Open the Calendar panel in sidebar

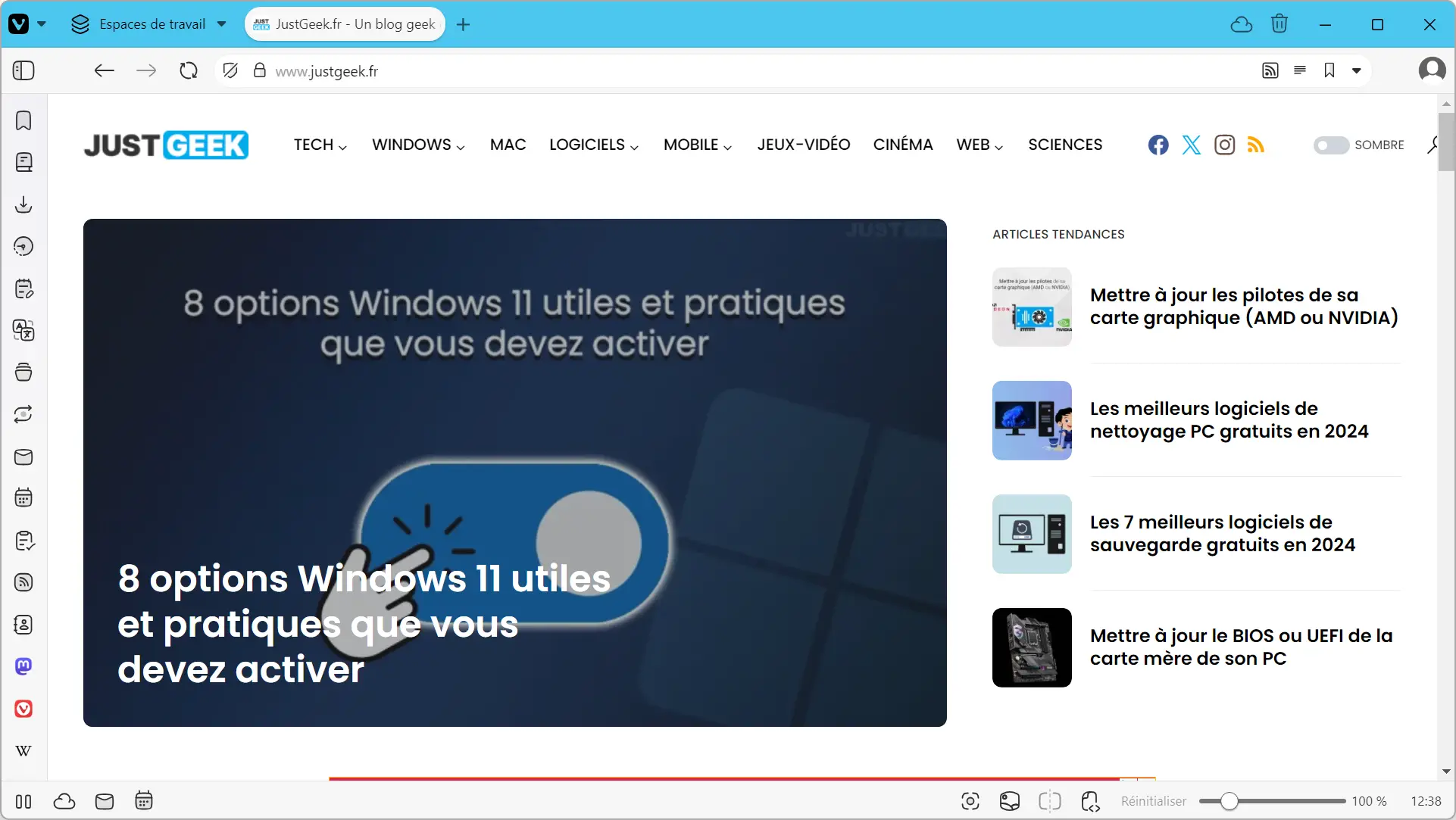pos(24,498)
